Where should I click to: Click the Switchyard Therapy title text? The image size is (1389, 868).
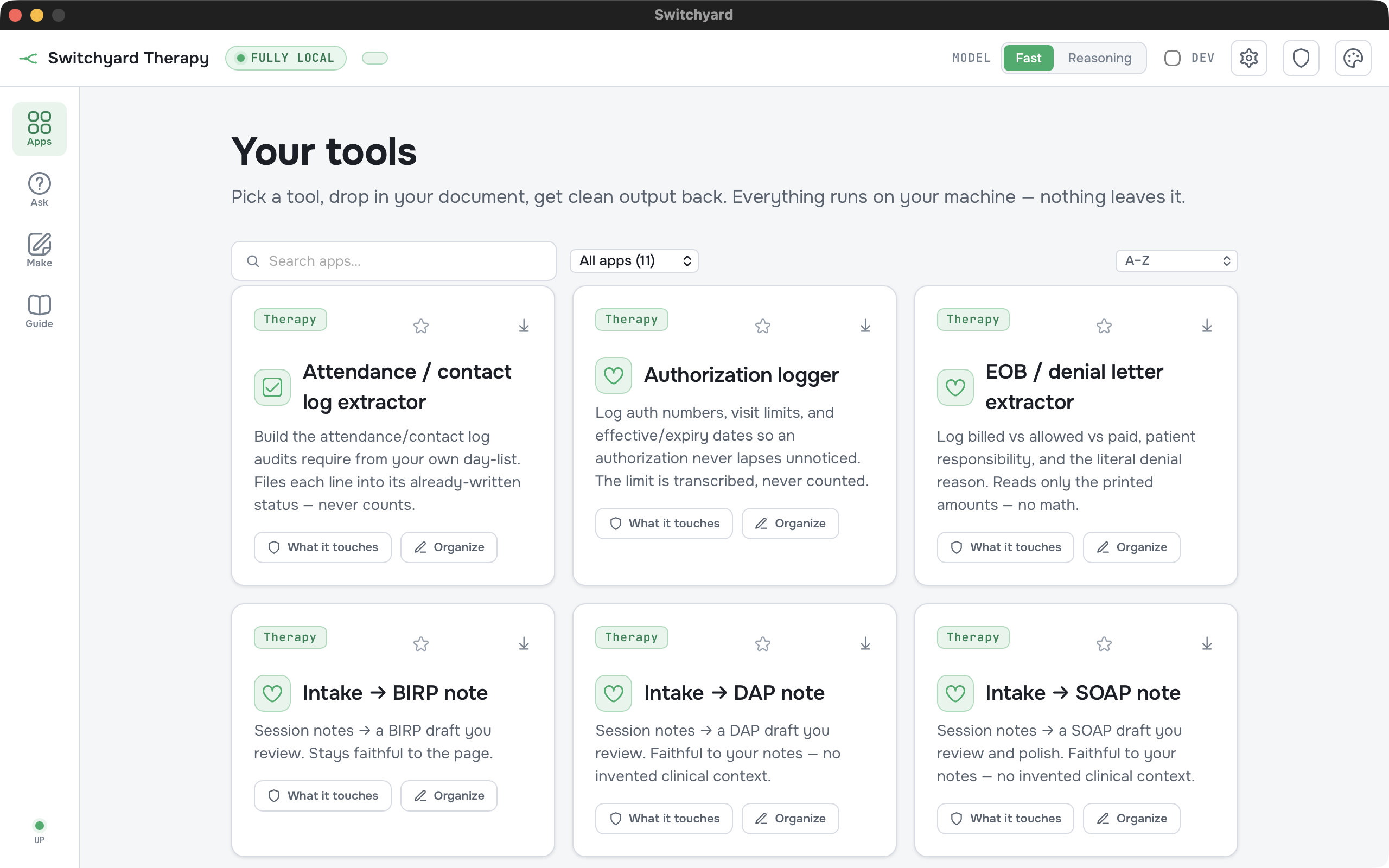(129, 58)
